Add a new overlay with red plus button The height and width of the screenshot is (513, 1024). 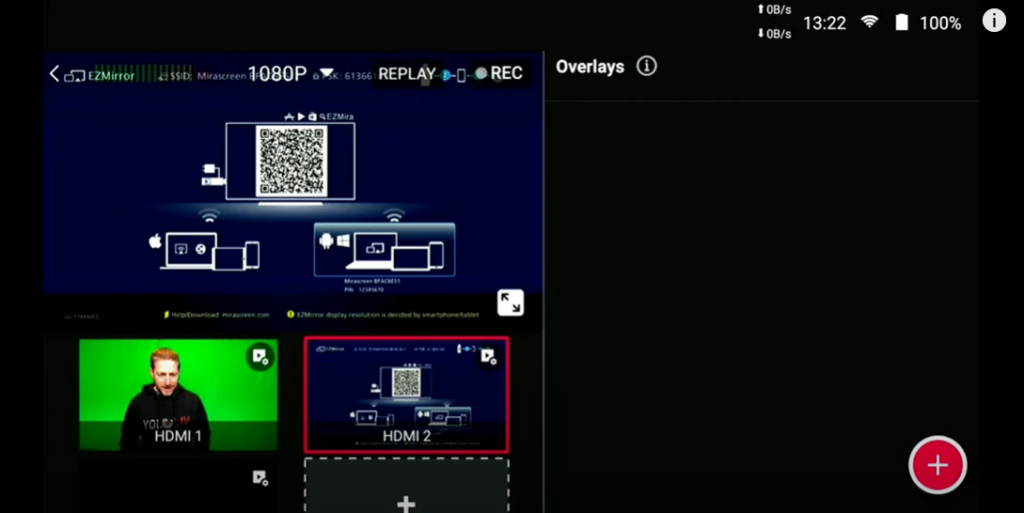tap(938, 465)
